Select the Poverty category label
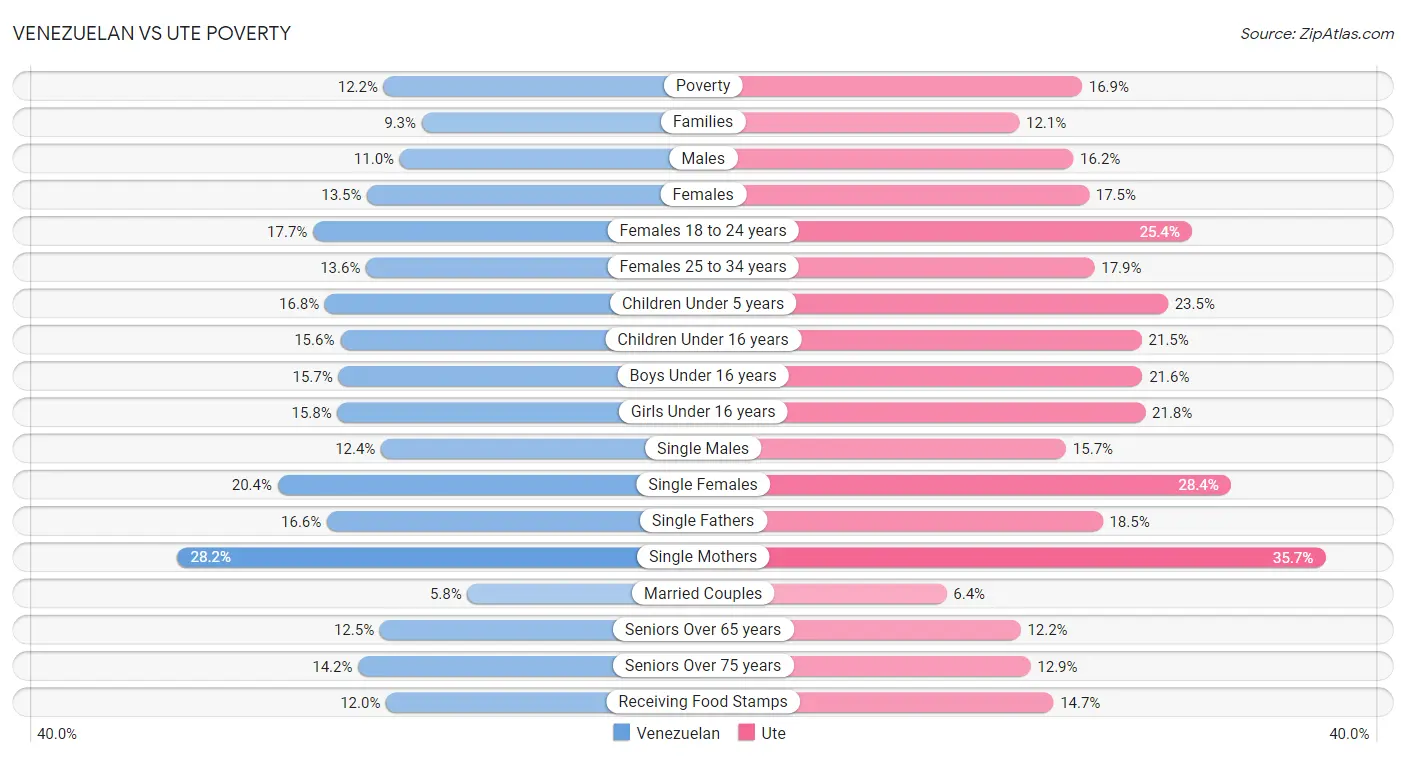 [703, 86]
